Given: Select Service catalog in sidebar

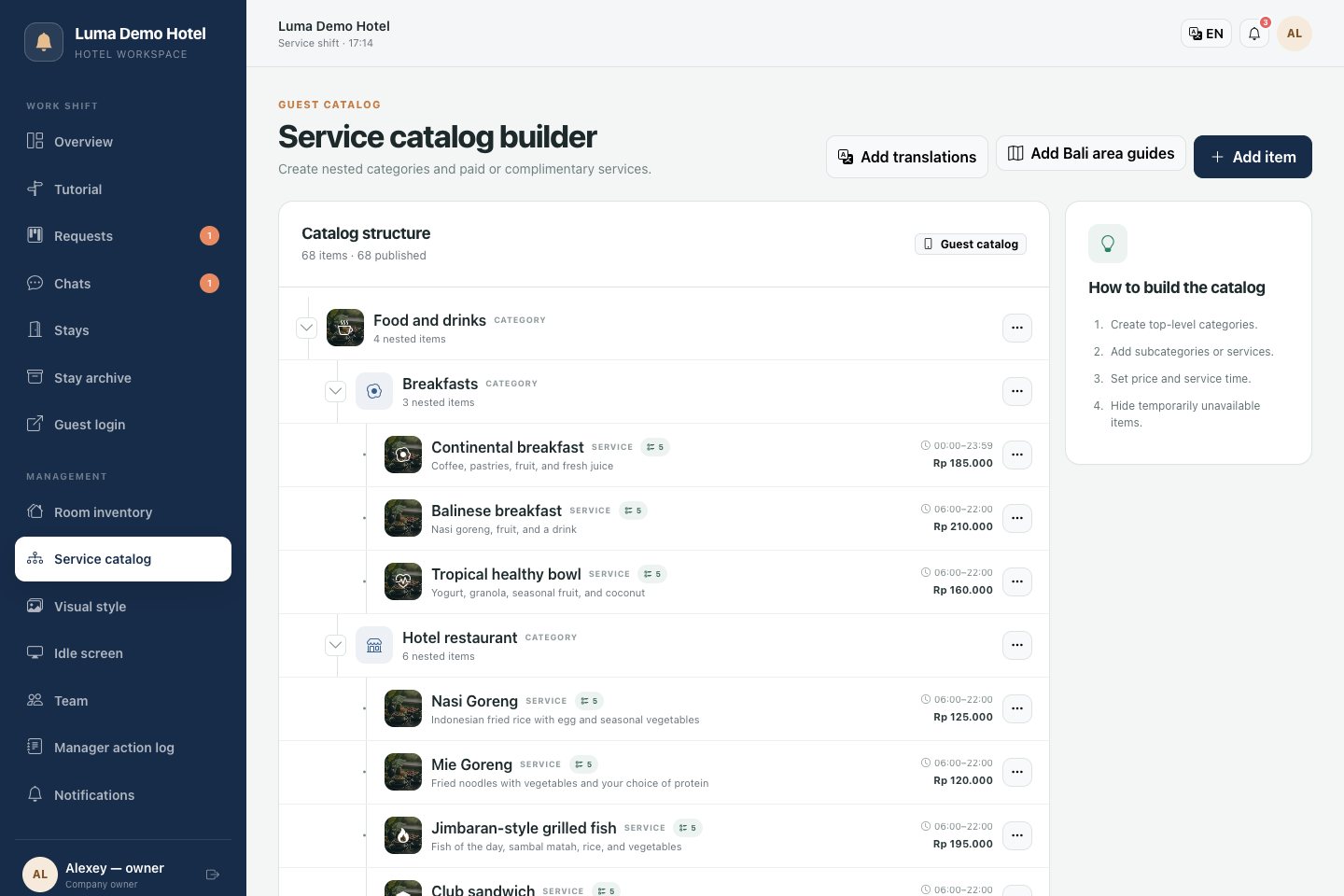Looking at the screenshot, I should coord(123,559).
